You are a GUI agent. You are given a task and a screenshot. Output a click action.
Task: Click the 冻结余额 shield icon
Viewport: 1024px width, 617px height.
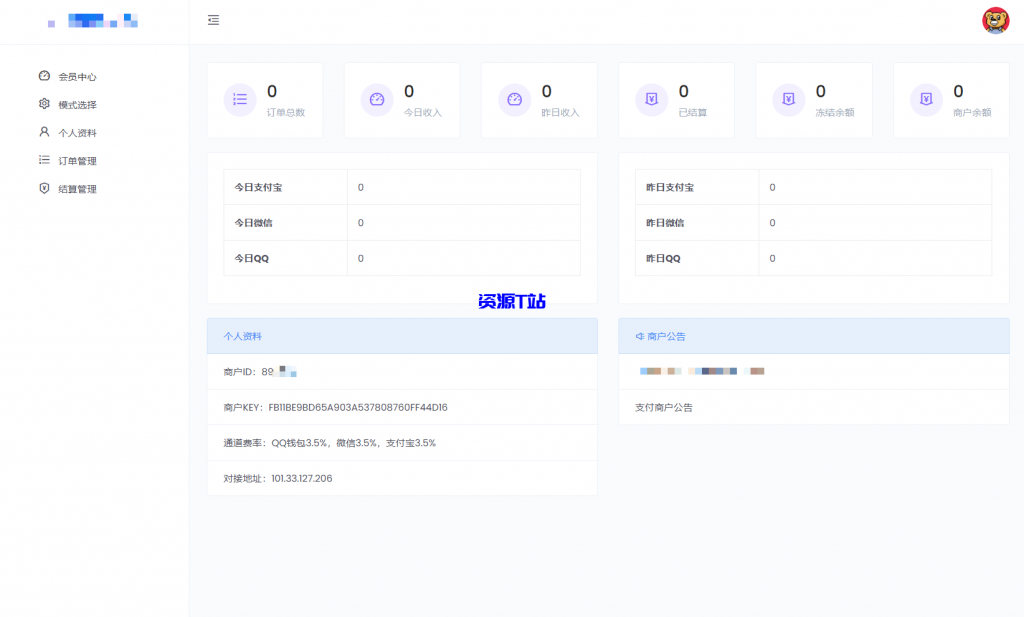(788, 99)
